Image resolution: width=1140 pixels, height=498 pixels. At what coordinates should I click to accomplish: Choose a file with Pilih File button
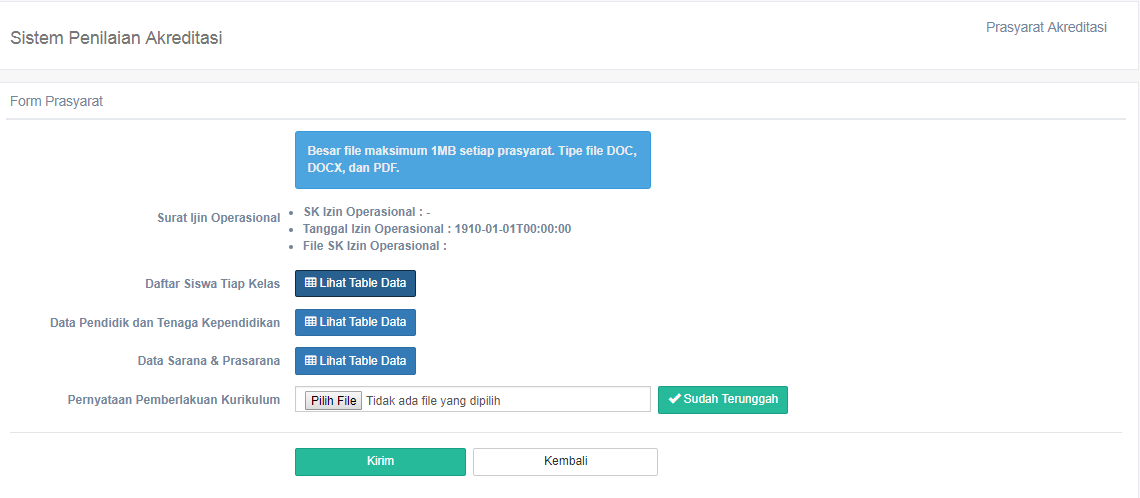(333, 401)
